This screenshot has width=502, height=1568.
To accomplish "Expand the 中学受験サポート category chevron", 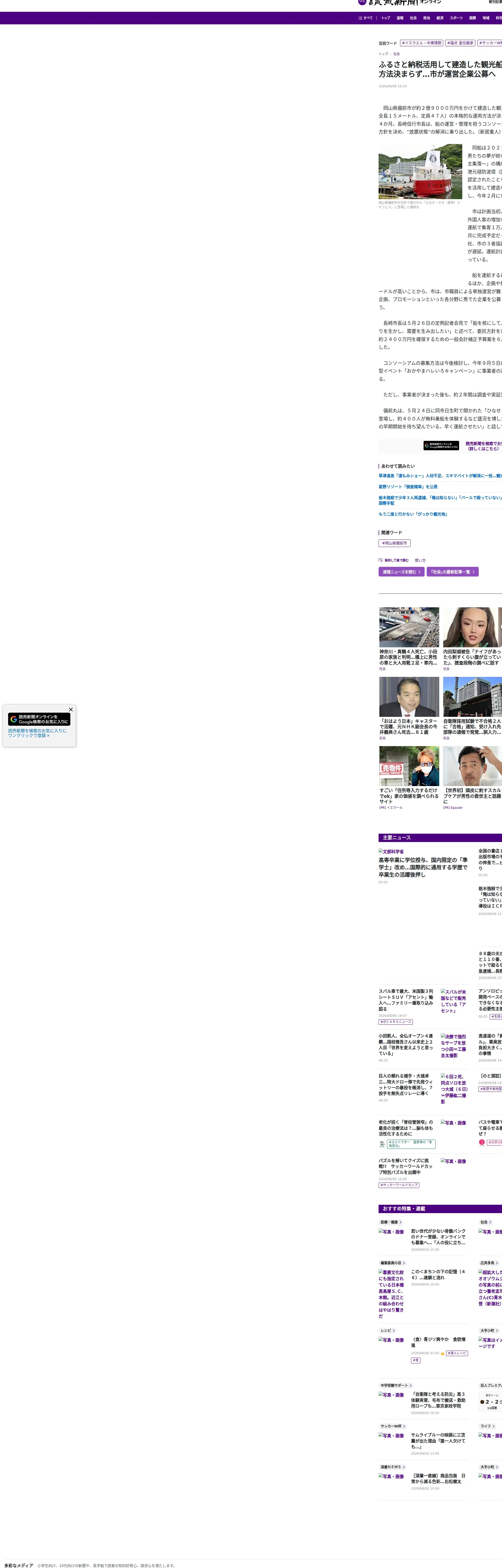I will tap(410, 1385).
